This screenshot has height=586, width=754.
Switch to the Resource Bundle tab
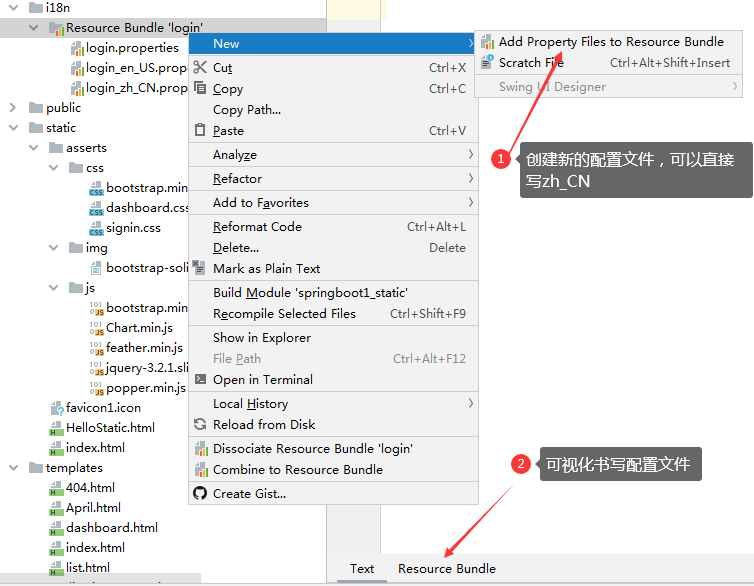[446, 569]
